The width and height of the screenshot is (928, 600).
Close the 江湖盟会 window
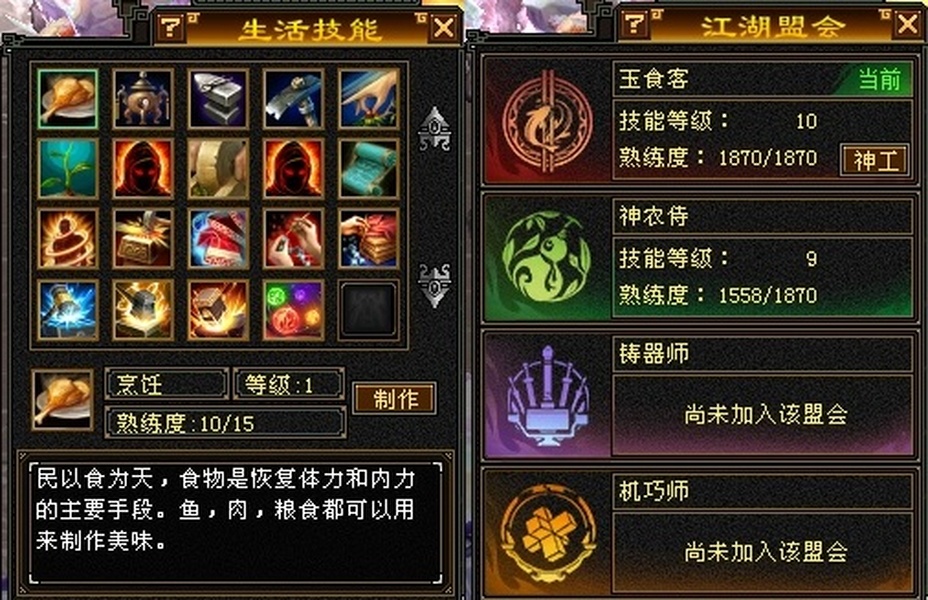[907, 25]
